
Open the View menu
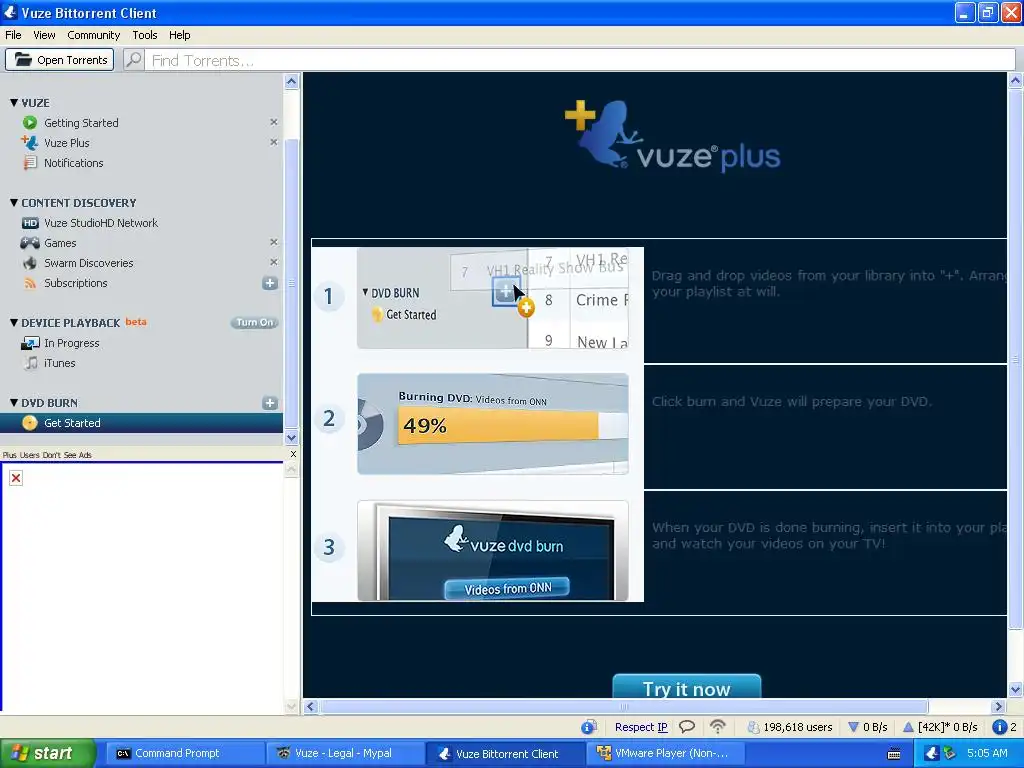pos(44,35)
